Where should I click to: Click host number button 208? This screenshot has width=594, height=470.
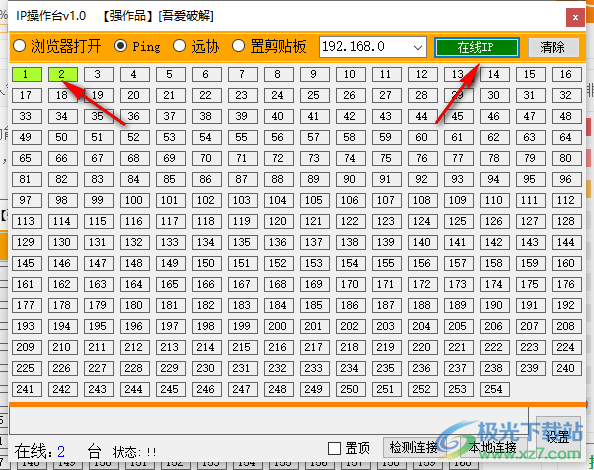[566, 326]
